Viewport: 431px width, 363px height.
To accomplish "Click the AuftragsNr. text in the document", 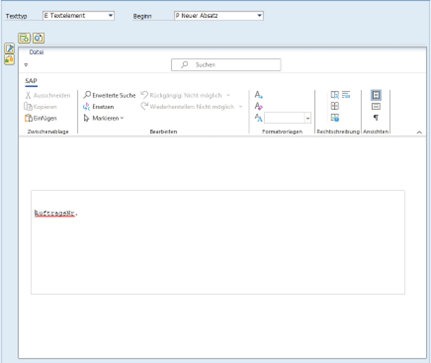I will [x=56, y=213].
